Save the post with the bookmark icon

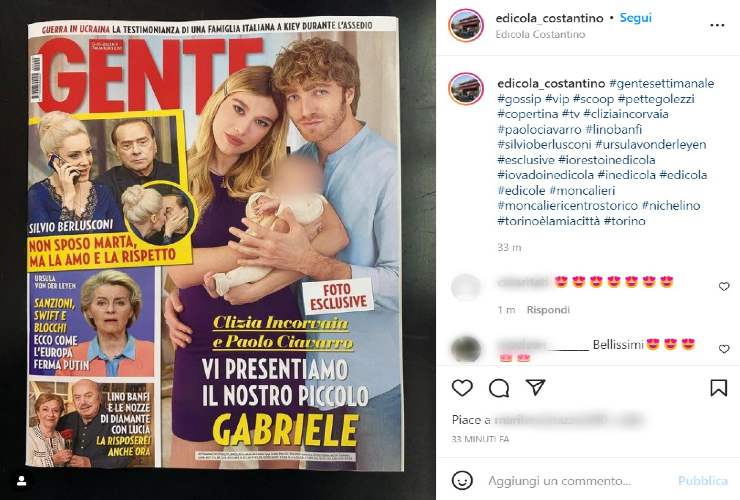click(x=718, y=388)
